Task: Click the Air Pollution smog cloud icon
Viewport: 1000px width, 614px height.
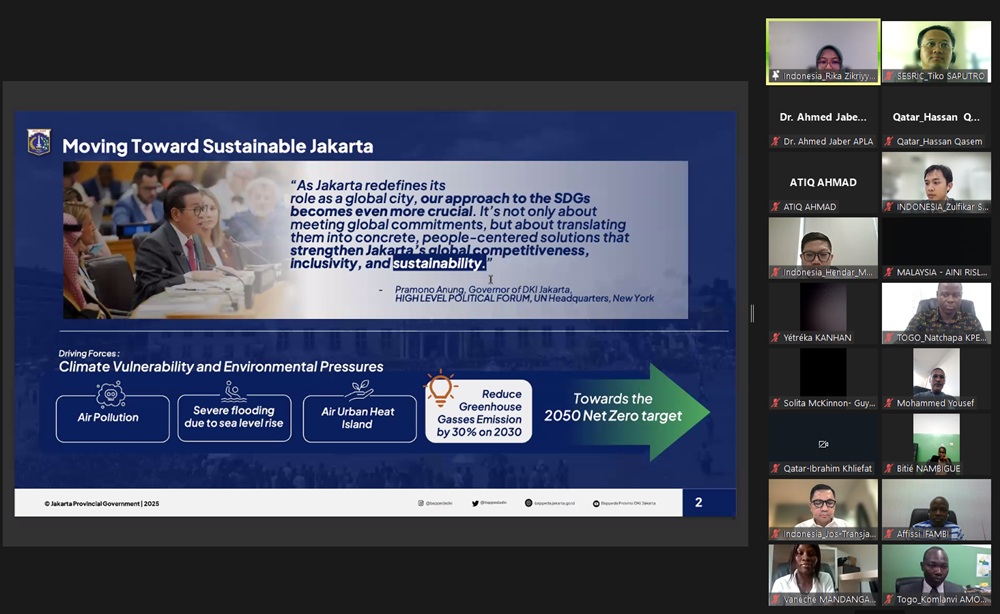Action: click(x=109, y=392)
